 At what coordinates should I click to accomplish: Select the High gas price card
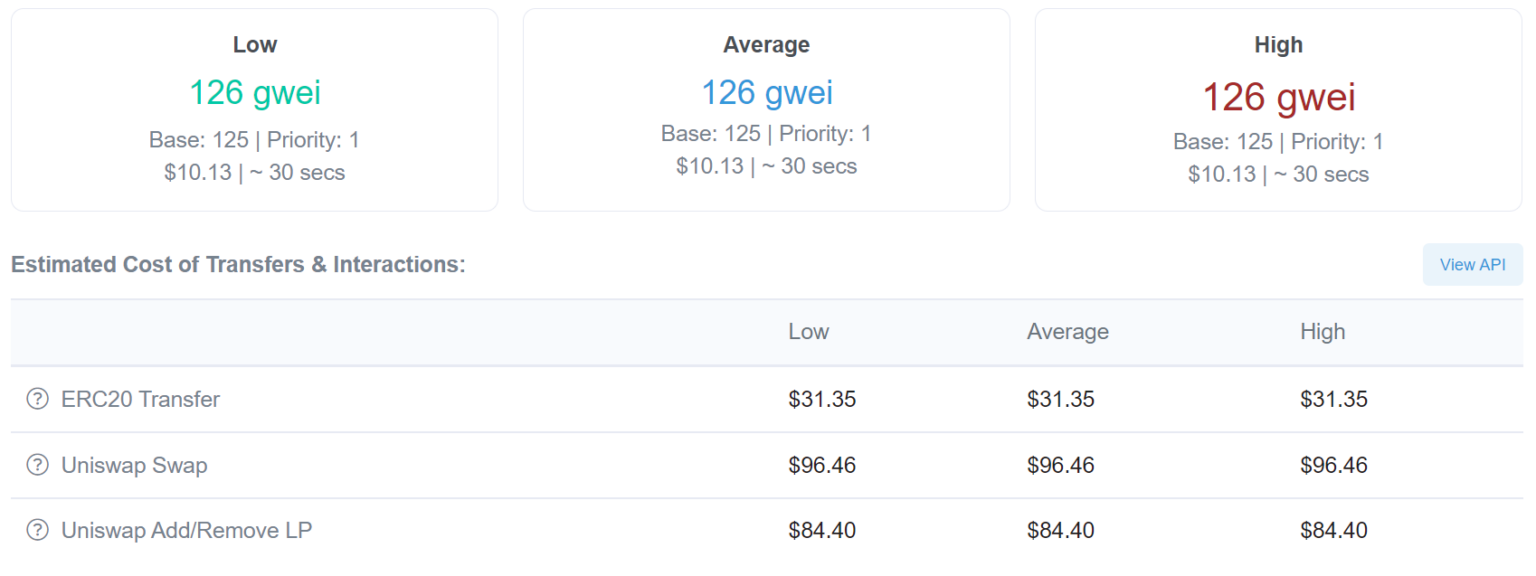coord(1278,110)
